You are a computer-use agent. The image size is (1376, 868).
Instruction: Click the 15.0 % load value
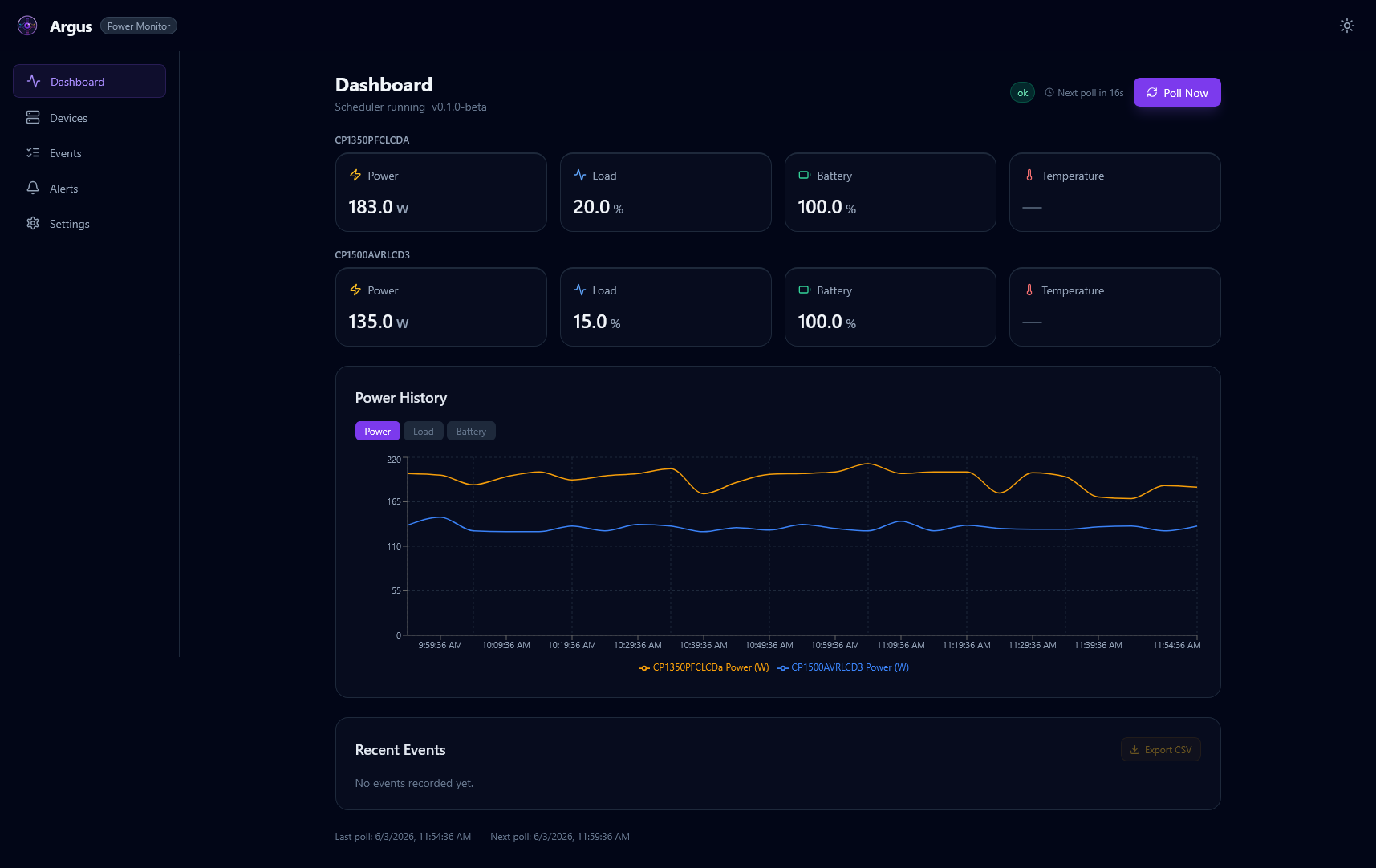pyautogui.click(x=597, y=322)
